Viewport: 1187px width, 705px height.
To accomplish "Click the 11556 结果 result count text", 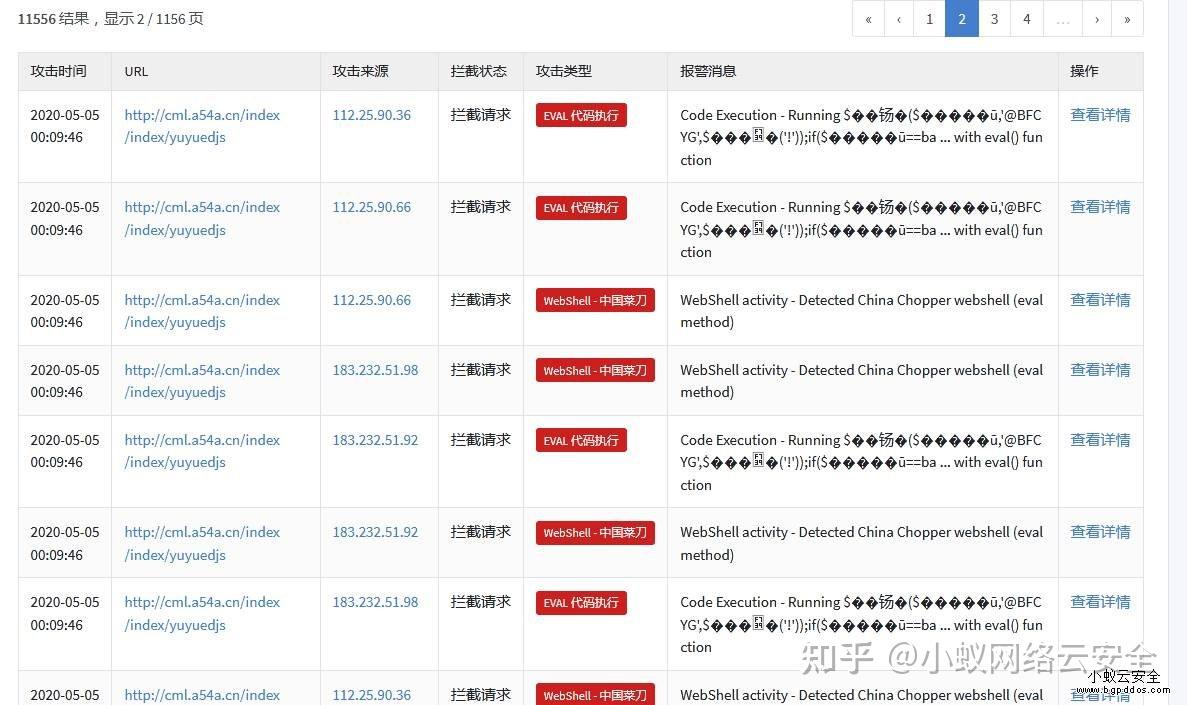I will click(x=54, y=19).
